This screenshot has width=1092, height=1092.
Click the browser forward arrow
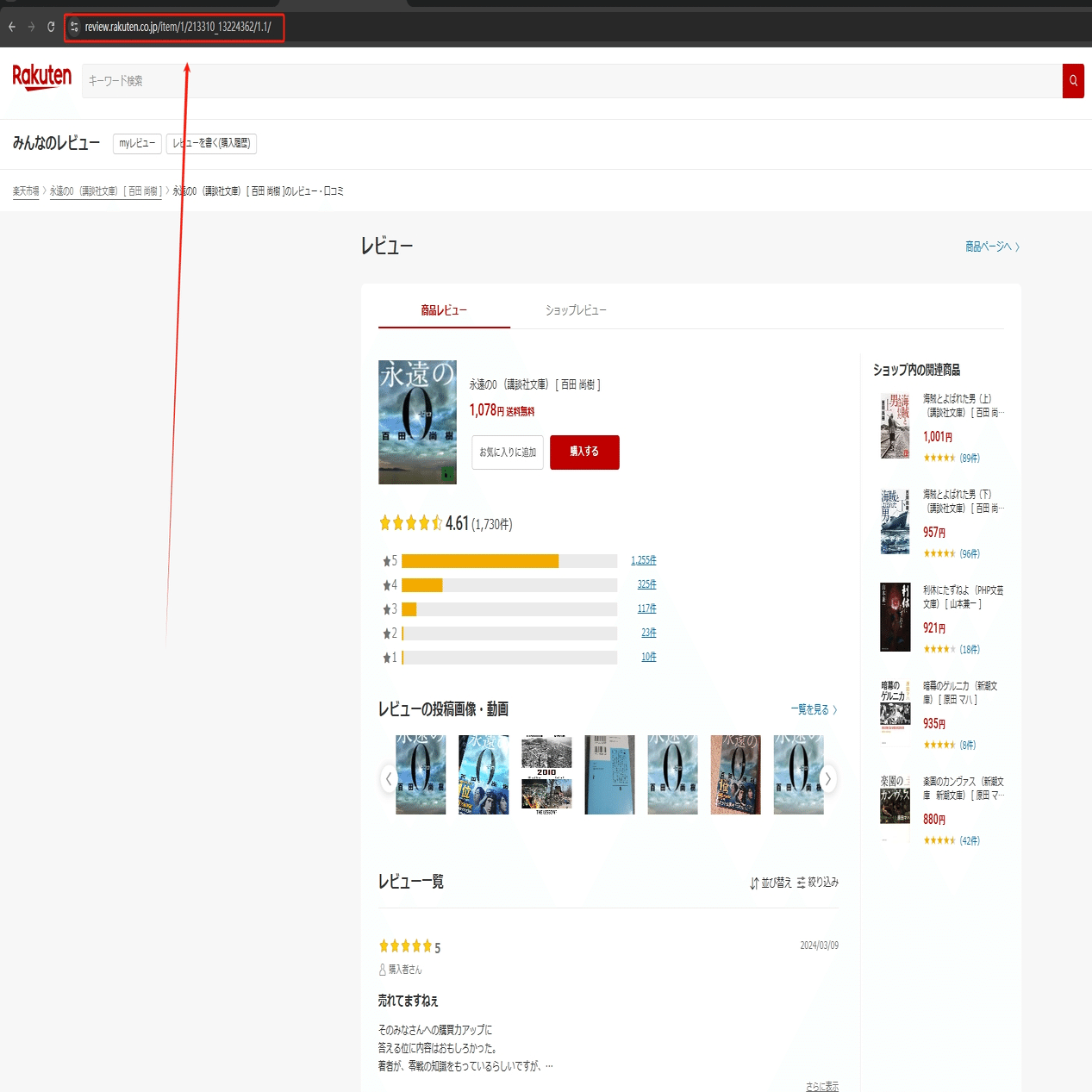coord(31,27)
